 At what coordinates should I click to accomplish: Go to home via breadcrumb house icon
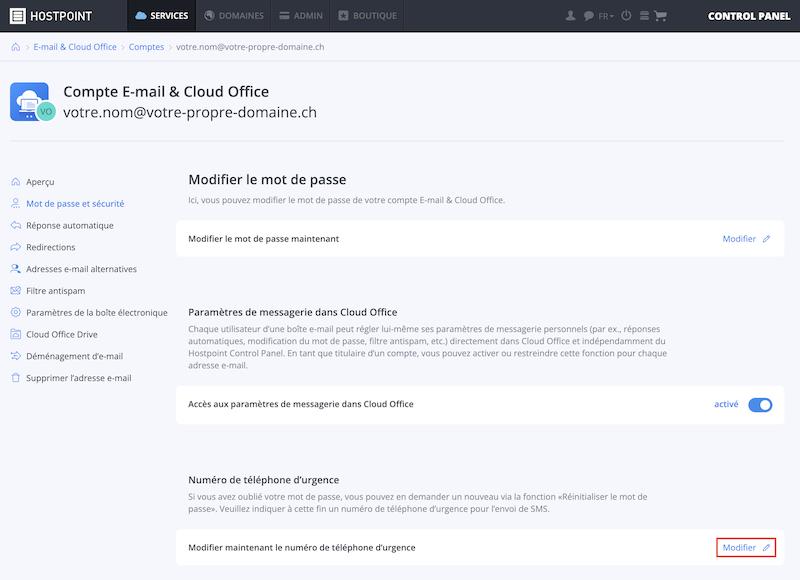[16, 47]
